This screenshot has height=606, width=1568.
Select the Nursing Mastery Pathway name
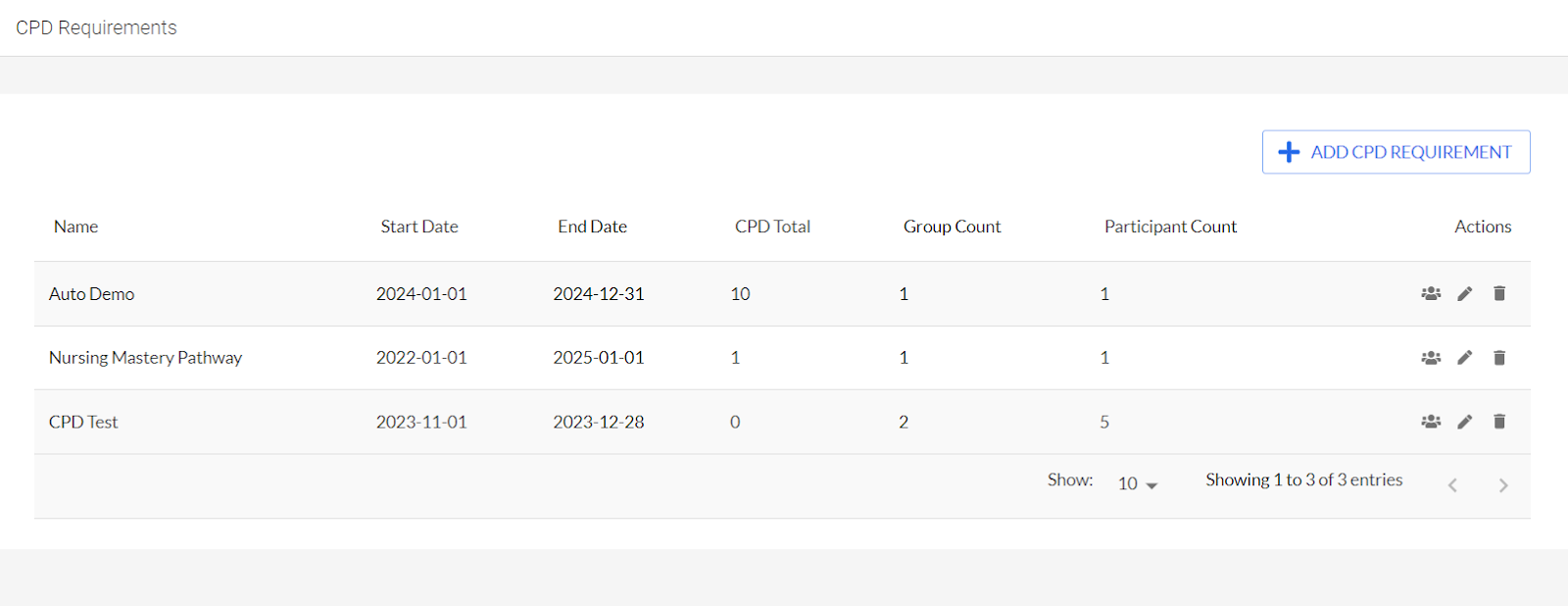(145, 358)
